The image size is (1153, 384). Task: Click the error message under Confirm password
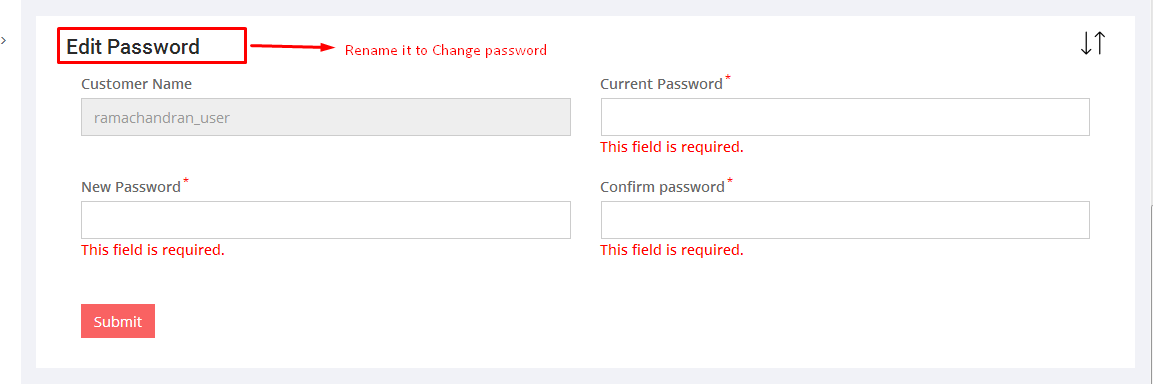tap(672, 250)
